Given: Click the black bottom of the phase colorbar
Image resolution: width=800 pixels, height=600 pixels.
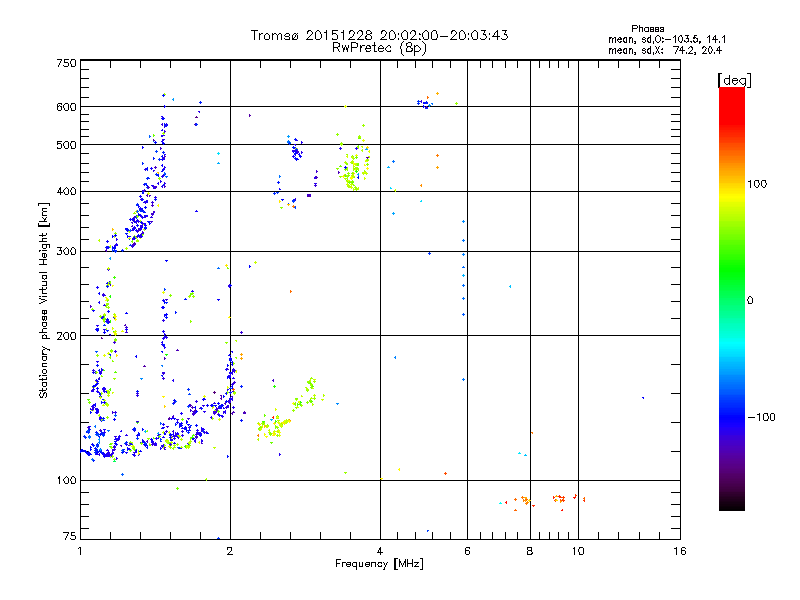Looking at the screenshot, I should [x=732, y=503].
